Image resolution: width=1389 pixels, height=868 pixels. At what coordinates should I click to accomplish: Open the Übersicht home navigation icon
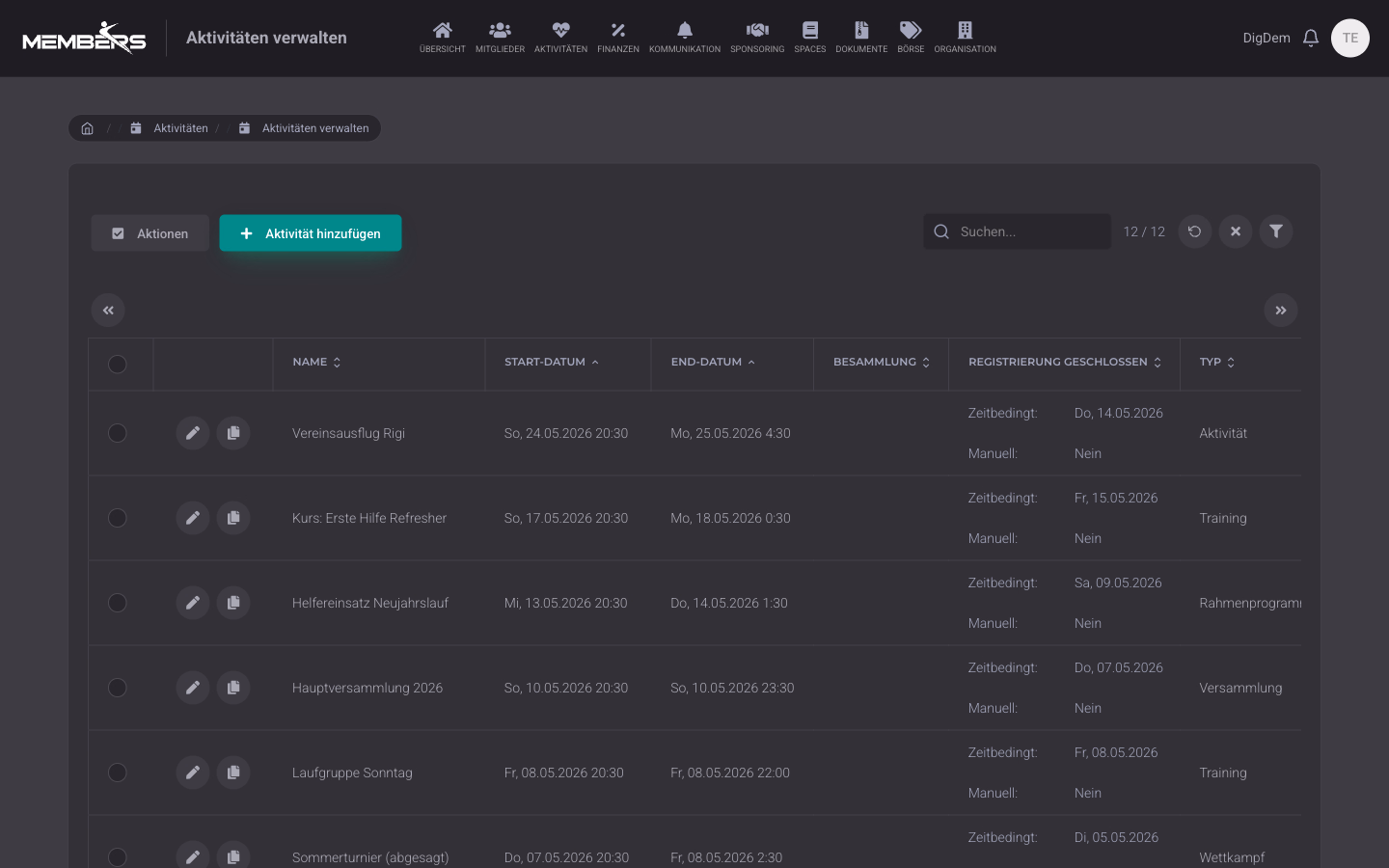442,38
